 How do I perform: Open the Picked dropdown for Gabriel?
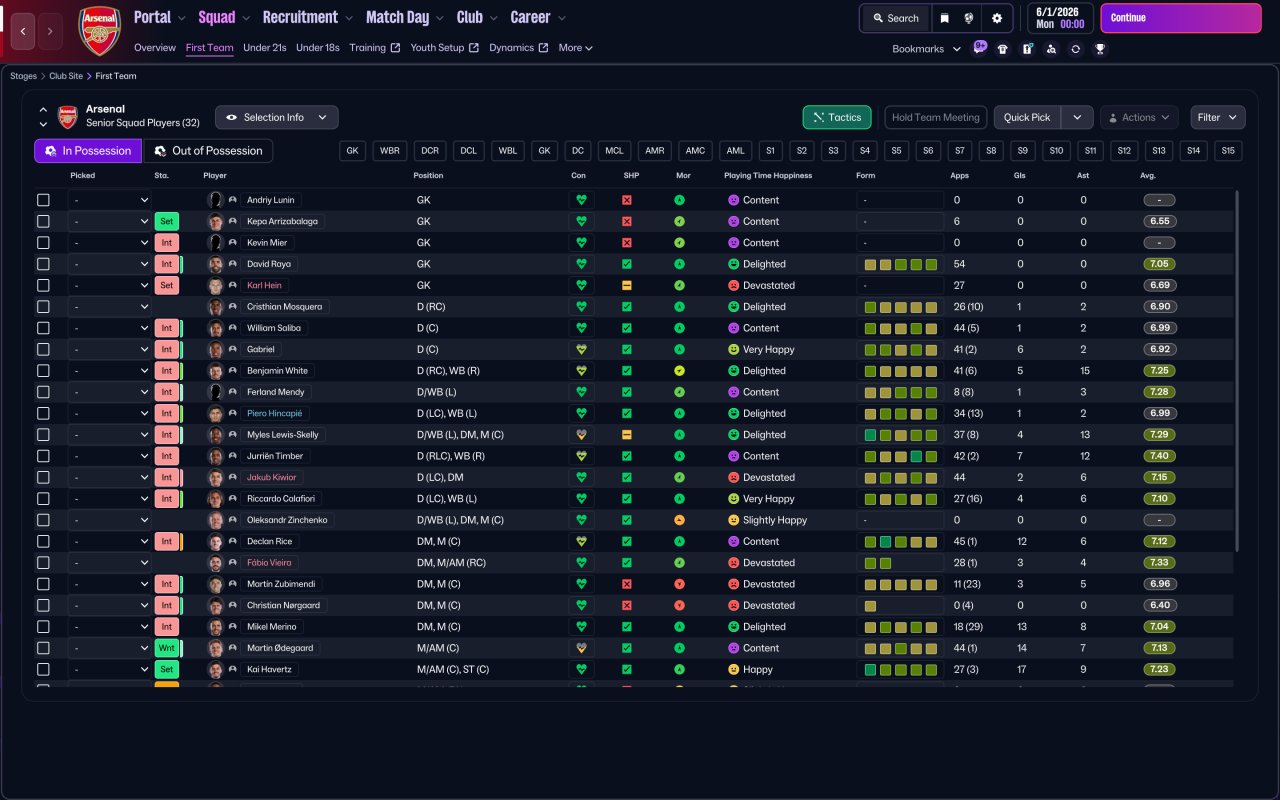(x=110, y=350)
